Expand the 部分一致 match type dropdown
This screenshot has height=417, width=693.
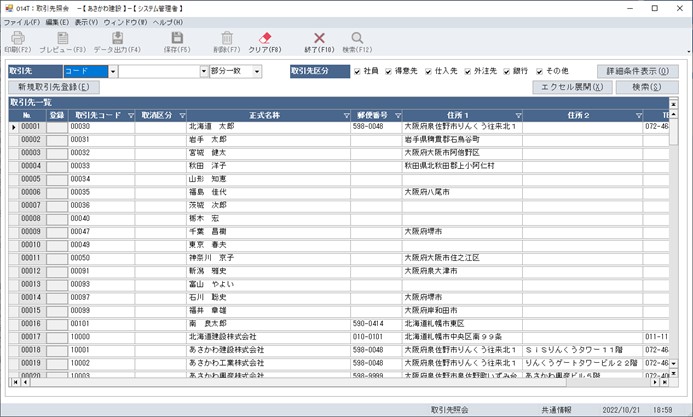point(257,72)
